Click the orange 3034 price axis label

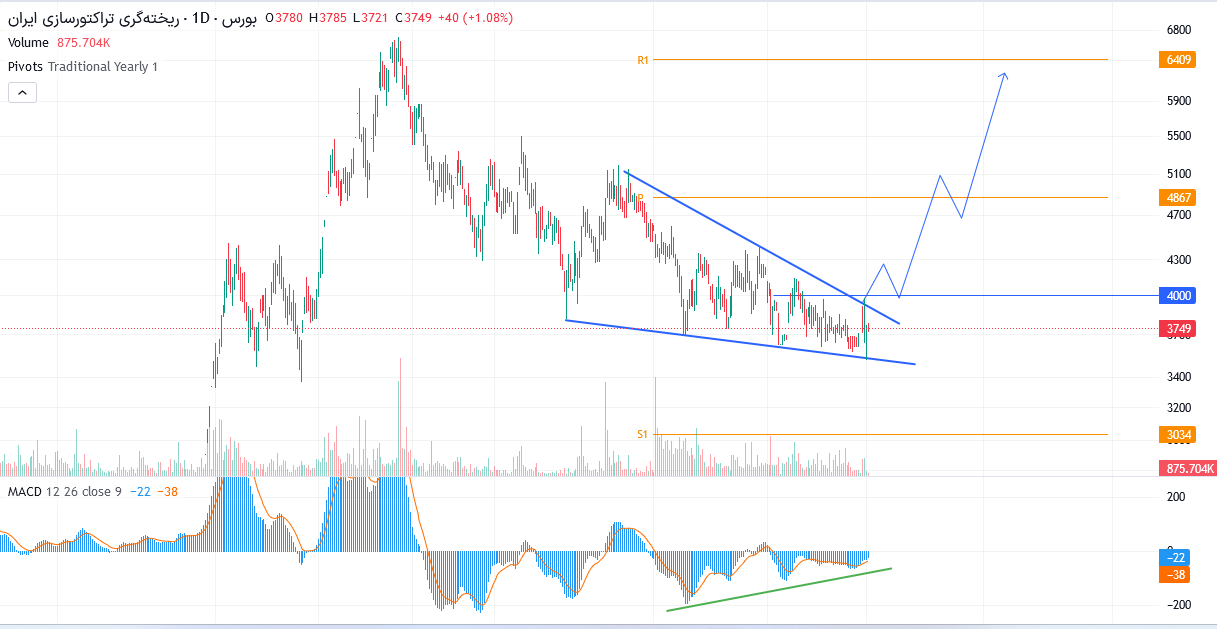(x=1178, y=435)
